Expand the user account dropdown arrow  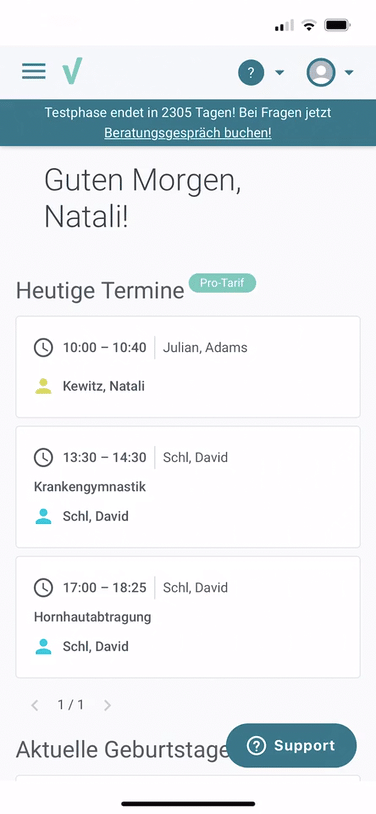[x=349, y=72]
